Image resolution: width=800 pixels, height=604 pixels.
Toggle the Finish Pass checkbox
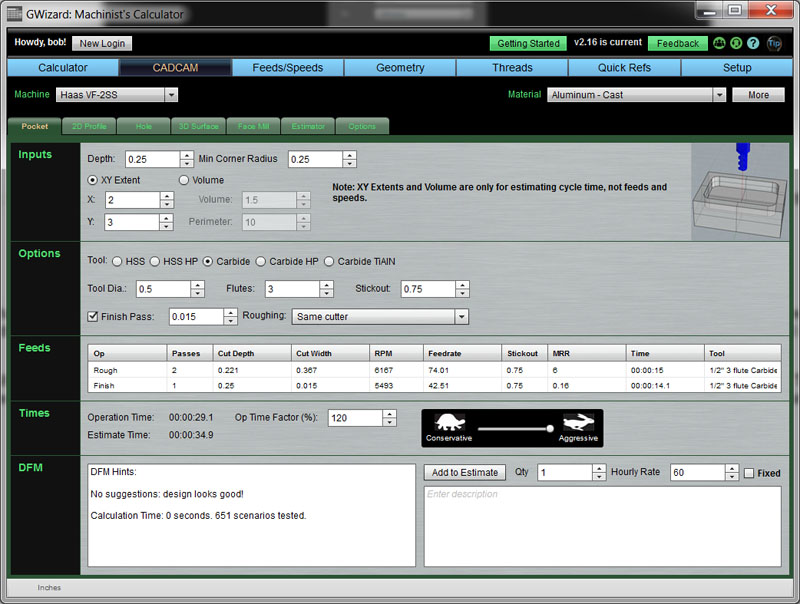[93, 316]
